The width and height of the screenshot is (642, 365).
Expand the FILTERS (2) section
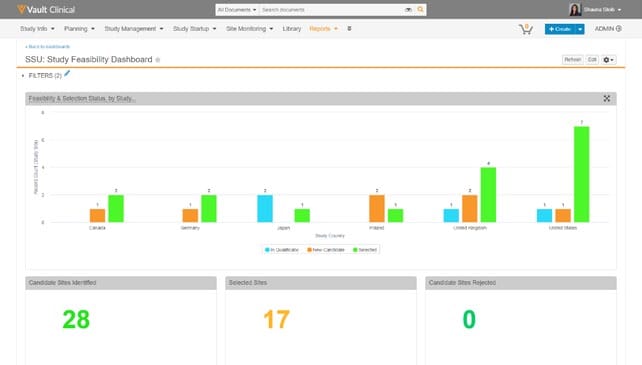pyautogui.click(x=42, y=76)
